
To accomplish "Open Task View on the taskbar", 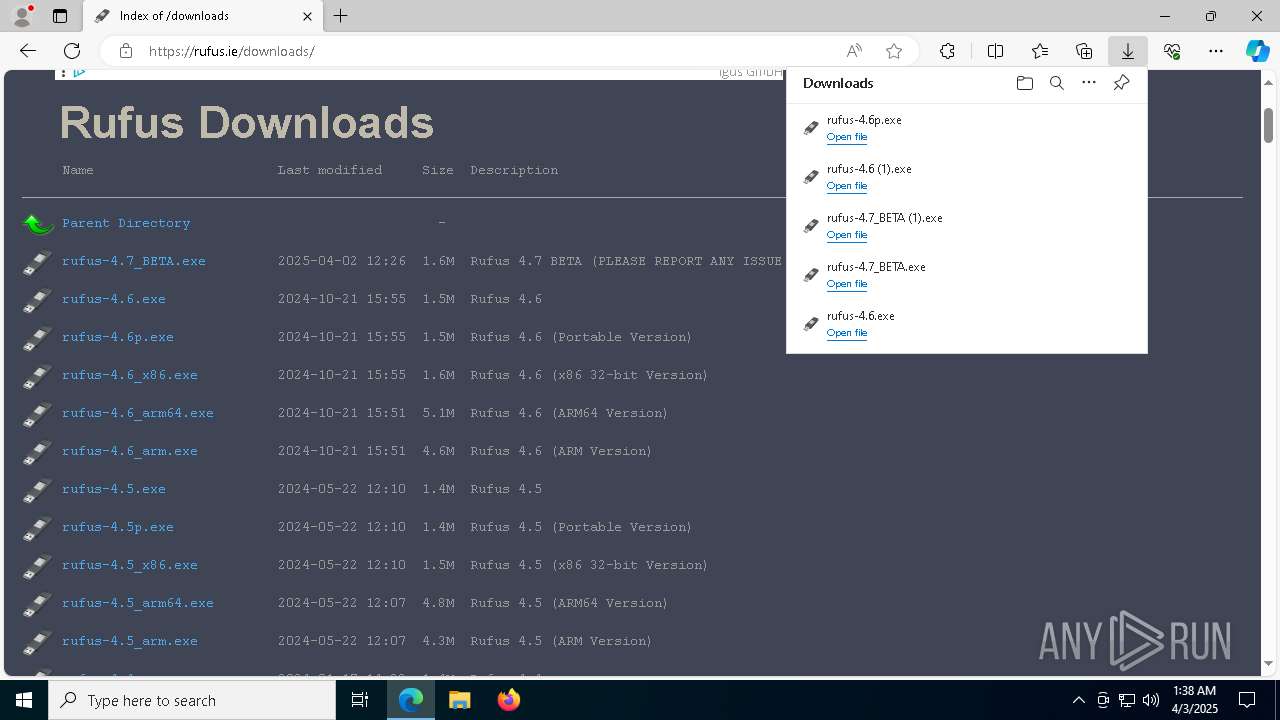I will tap(360, 700).
